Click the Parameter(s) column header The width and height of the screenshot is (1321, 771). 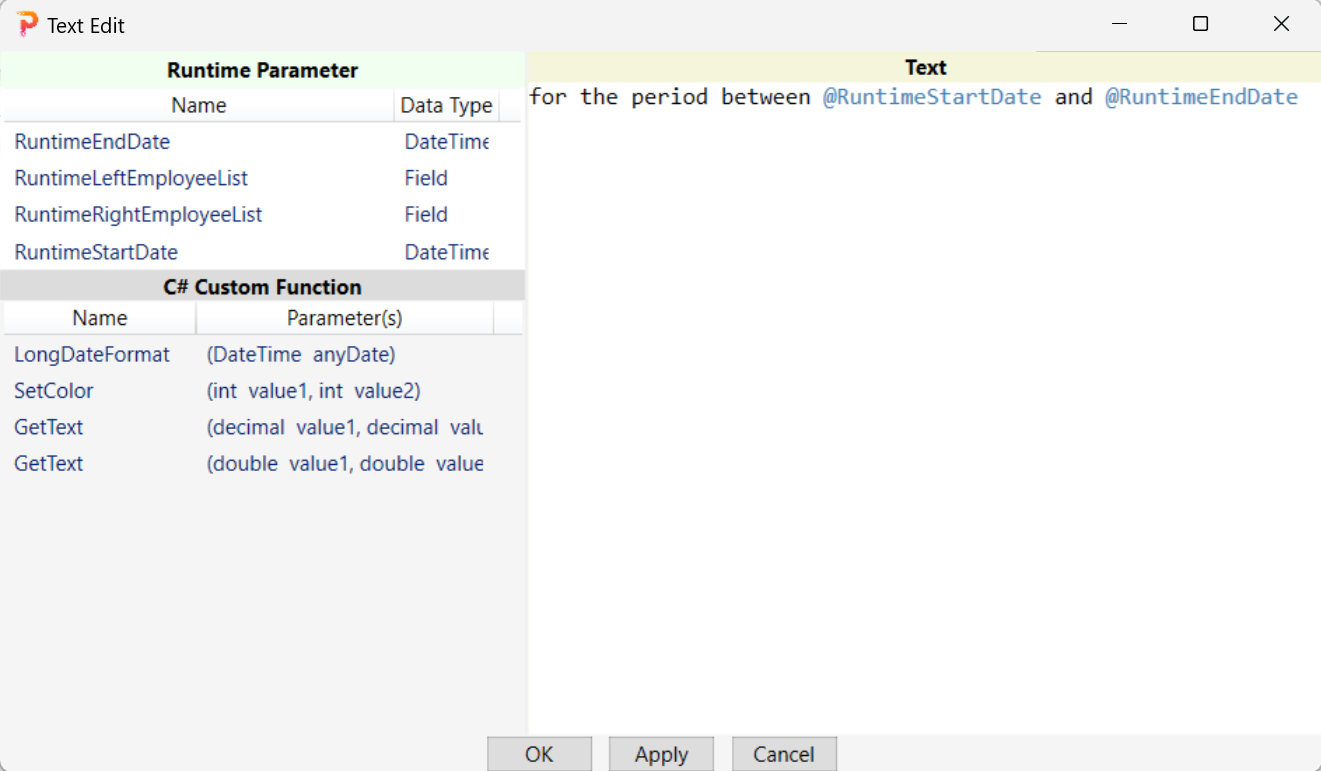click(345, 318)
